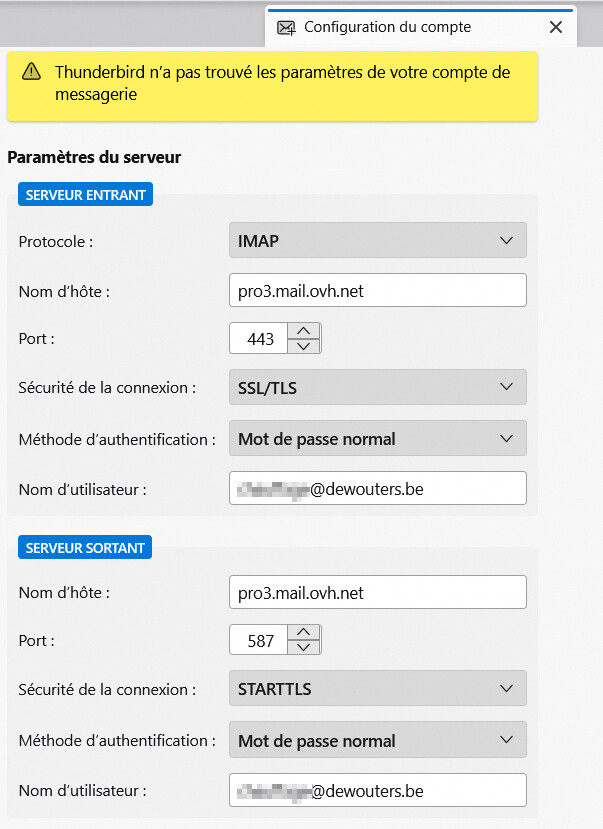Screen dimensions: 603x829
Task: Decrease outgoing port 587 with down arrow
Action: click(303, 647)
